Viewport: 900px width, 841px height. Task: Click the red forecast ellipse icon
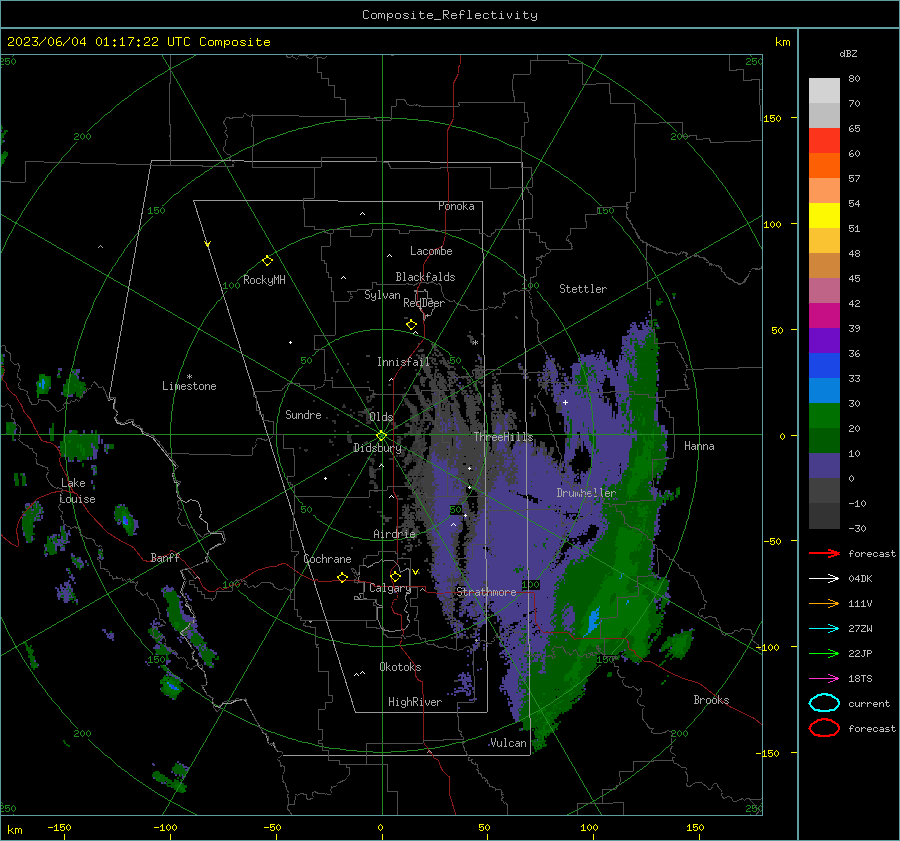tap(824, 728)
